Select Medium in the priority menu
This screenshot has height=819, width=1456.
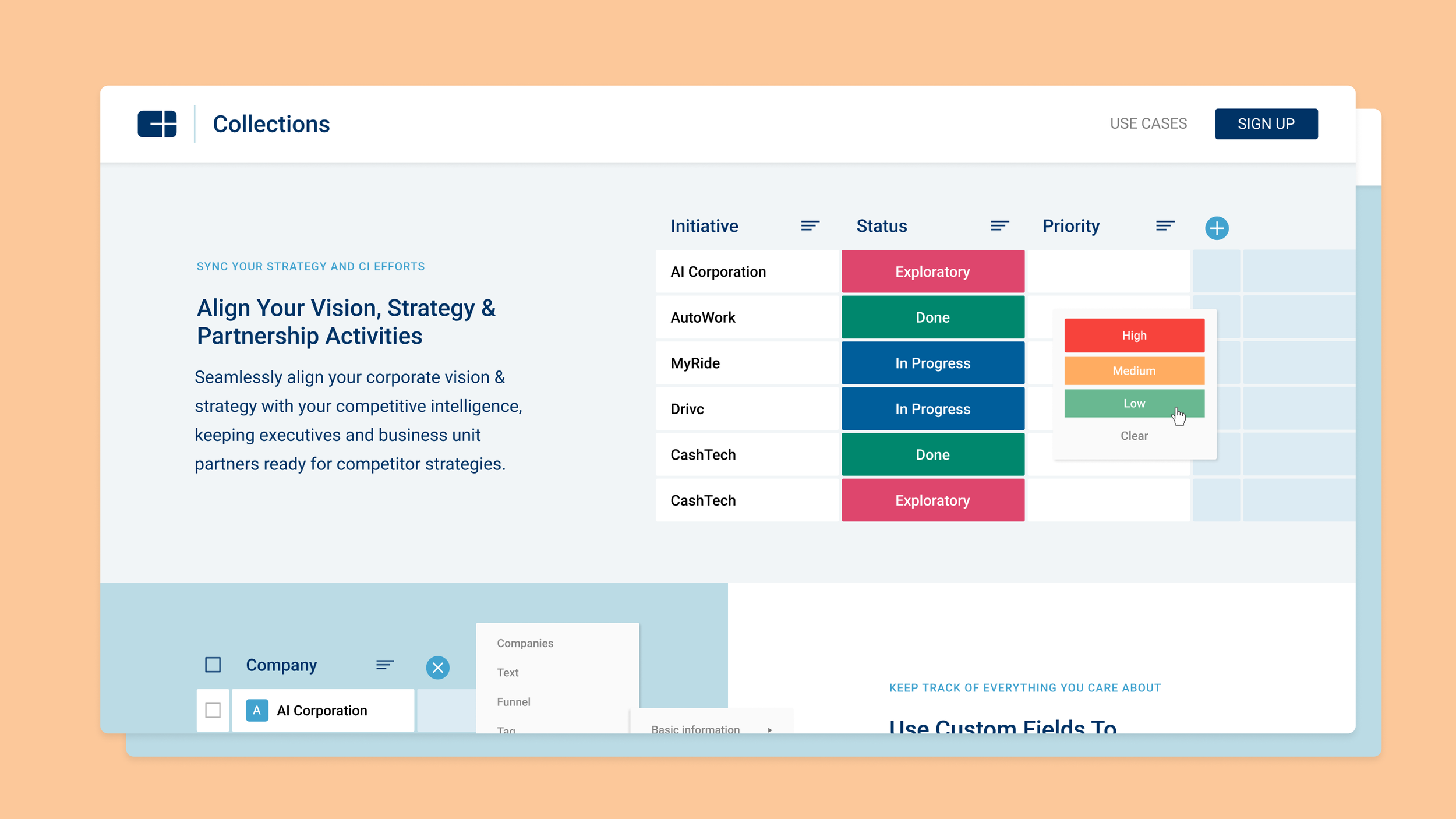click(x=1134, y=370)
